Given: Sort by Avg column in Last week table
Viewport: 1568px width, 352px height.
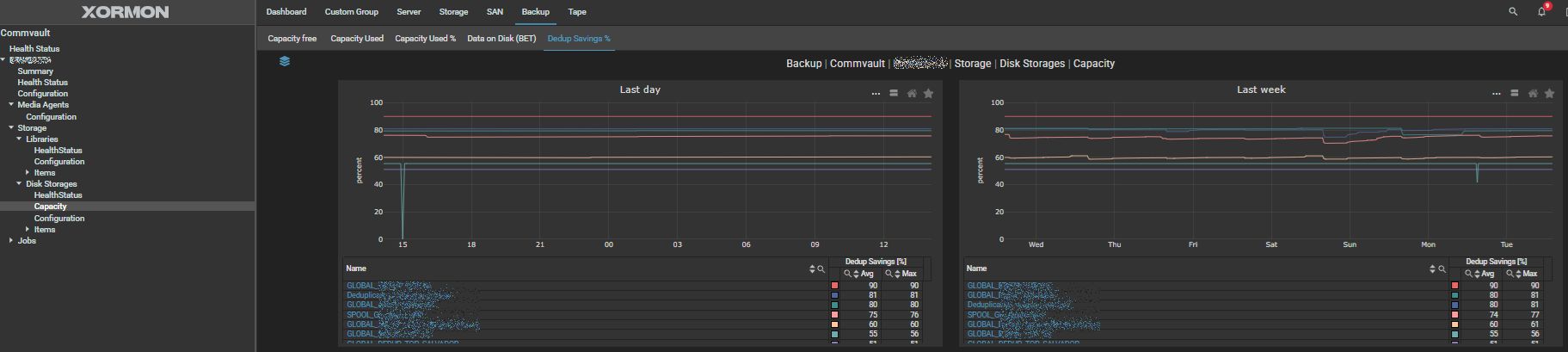Looking at the screenshot, I should 1477,274.
